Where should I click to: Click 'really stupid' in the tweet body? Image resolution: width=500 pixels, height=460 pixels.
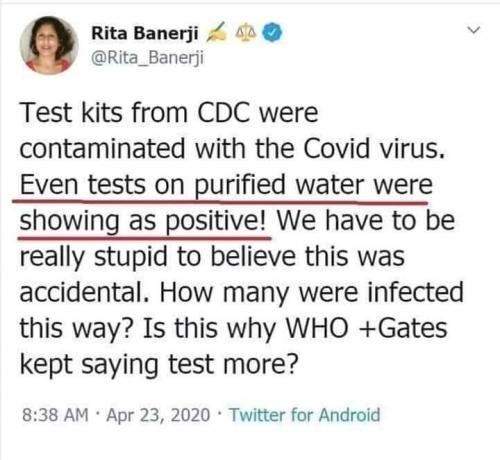pyautogui.click(x=93, y=257)
